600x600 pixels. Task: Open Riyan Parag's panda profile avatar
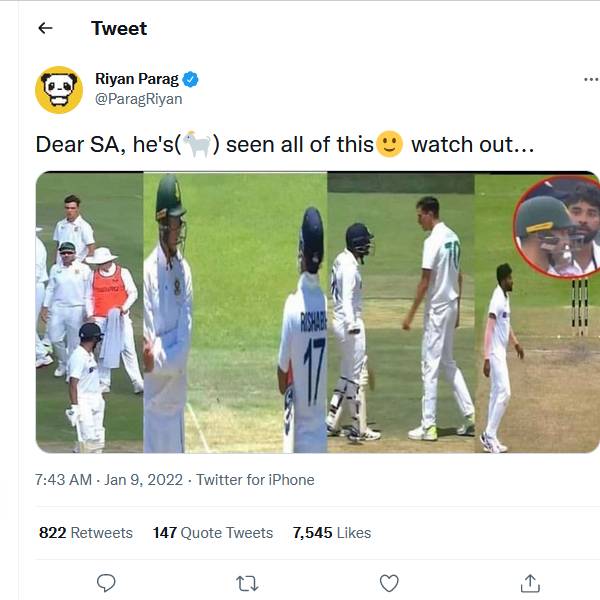pos(59,89)
